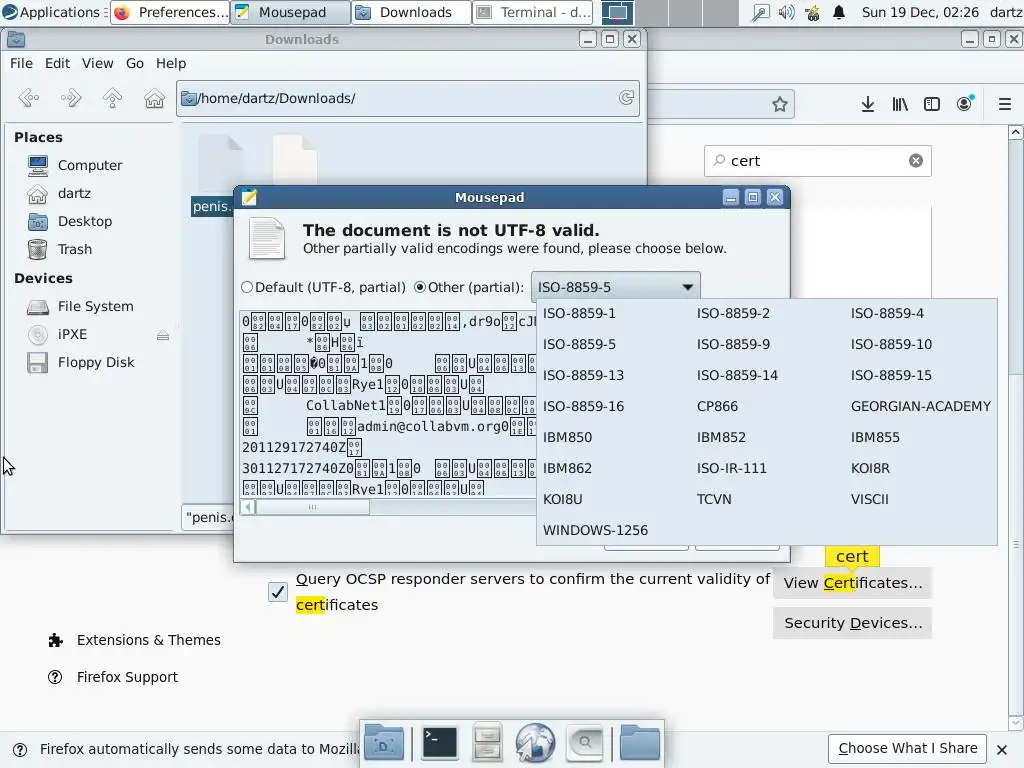The width and height of the screenshot is (1024, 768).
Task: Choose KOI8R encoding
Action: (x=870, y=468)
